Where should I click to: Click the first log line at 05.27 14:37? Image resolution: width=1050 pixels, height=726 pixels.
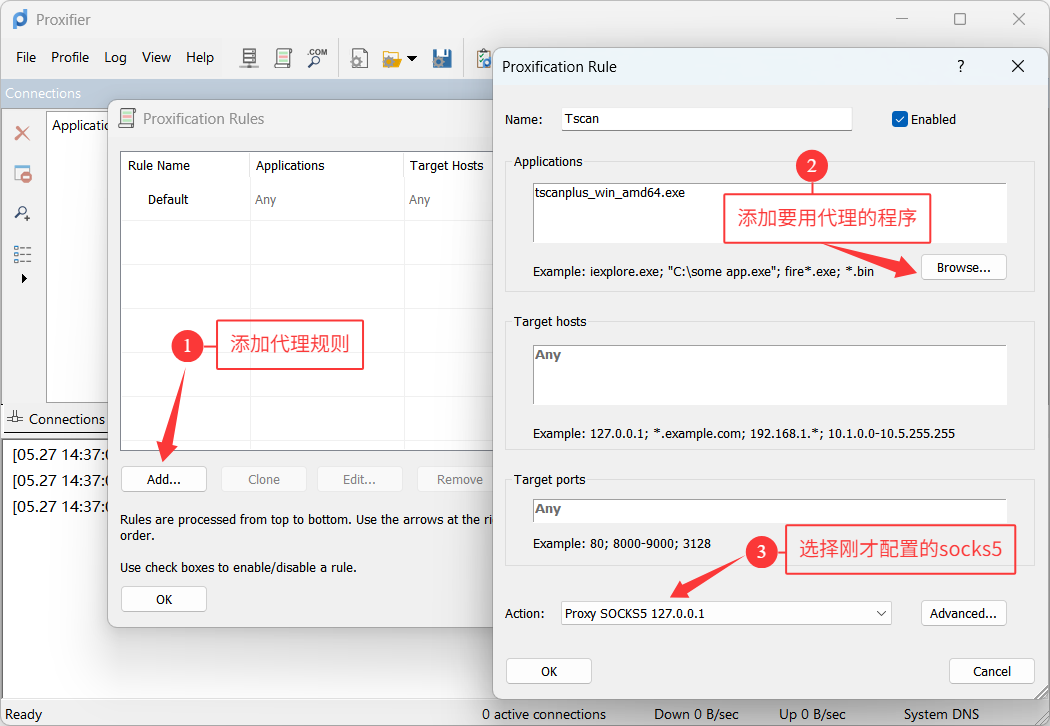(x=60, y=455)
